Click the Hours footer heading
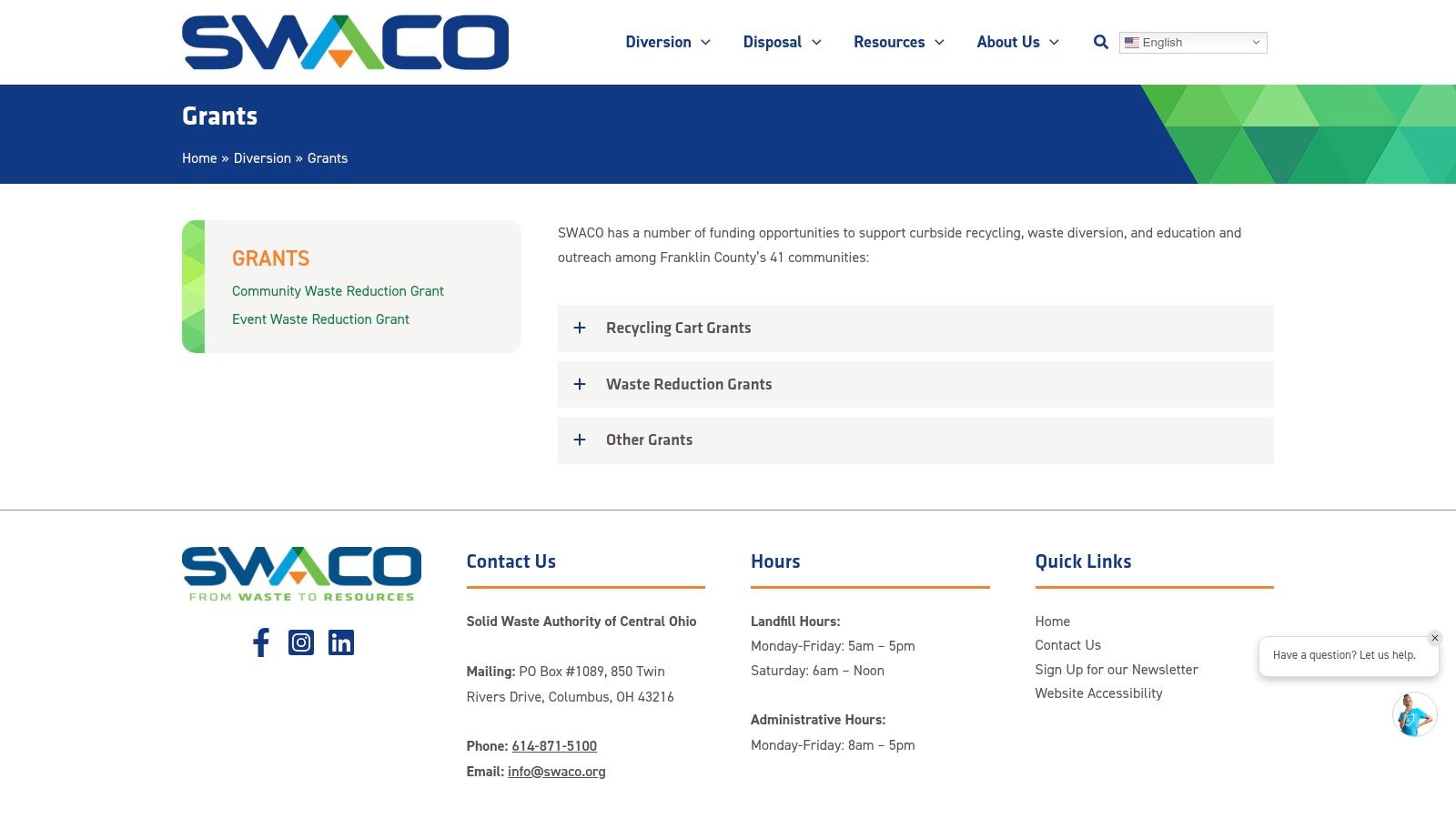Viewport: 1456px width, 819px height. [x=775, y=561]
